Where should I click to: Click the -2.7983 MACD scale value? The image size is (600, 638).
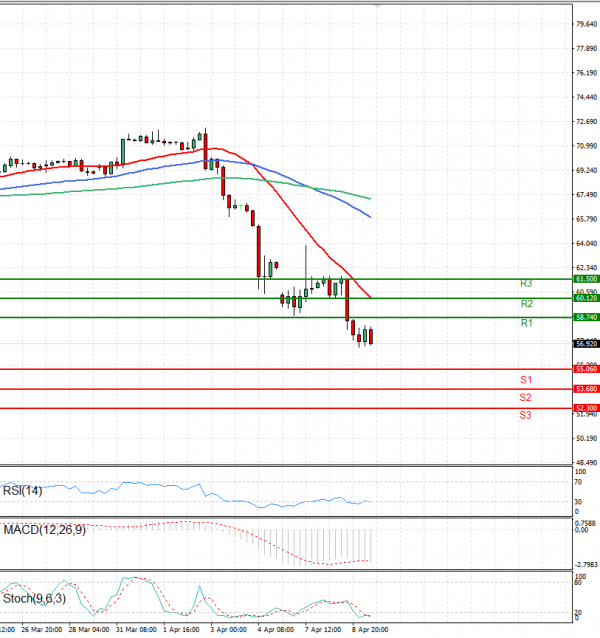click(586, 564)
